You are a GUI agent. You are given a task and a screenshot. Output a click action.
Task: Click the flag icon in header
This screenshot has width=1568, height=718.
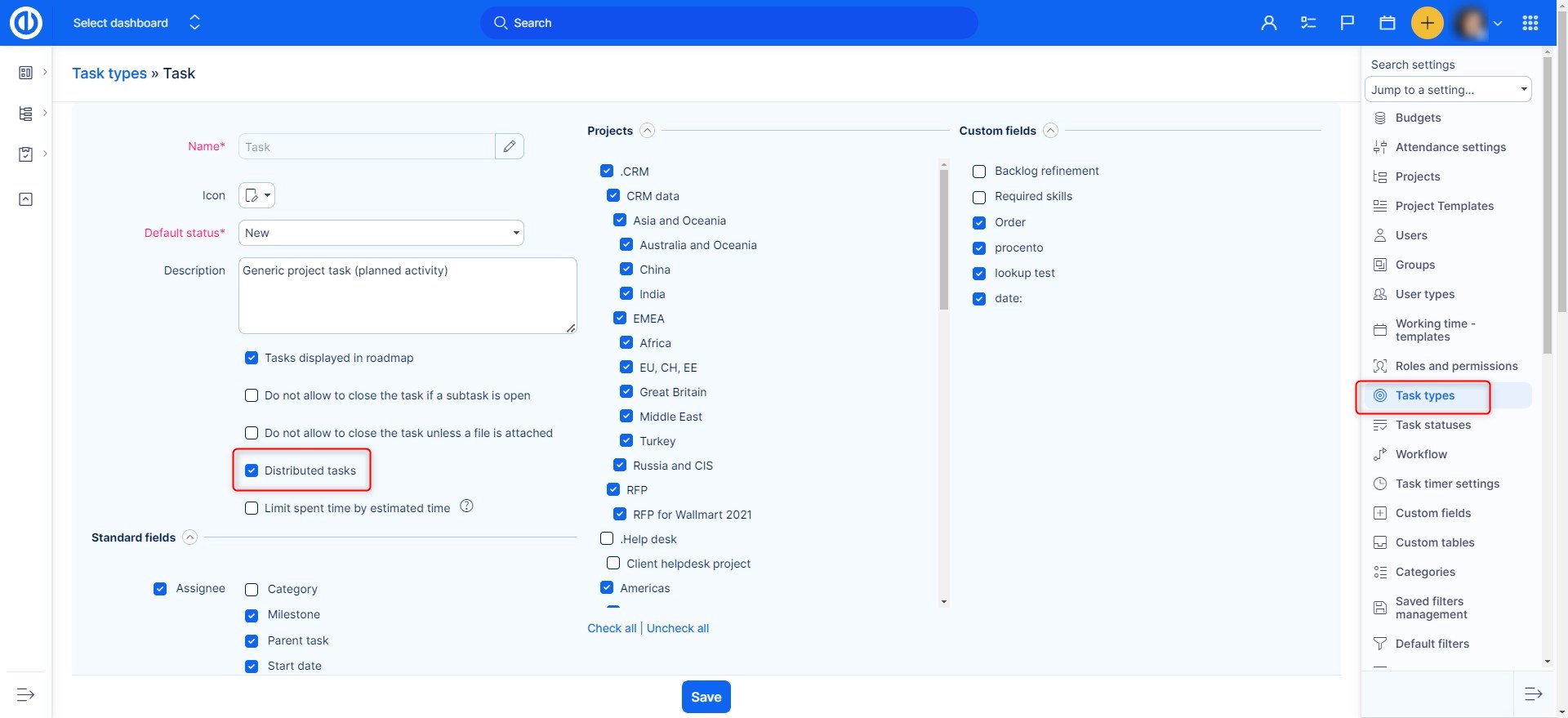pos(1347,23)
